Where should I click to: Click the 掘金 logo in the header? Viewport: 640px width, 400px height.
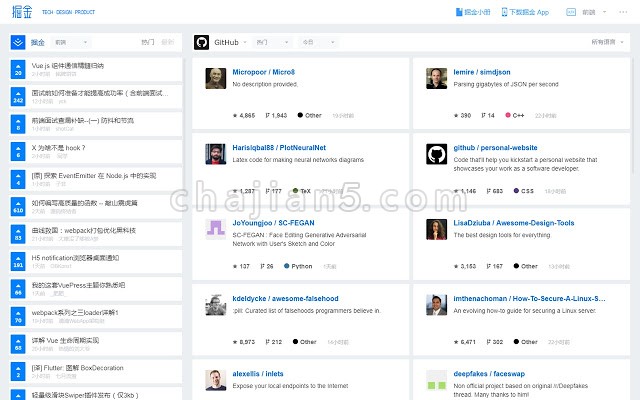coord(22,11)
